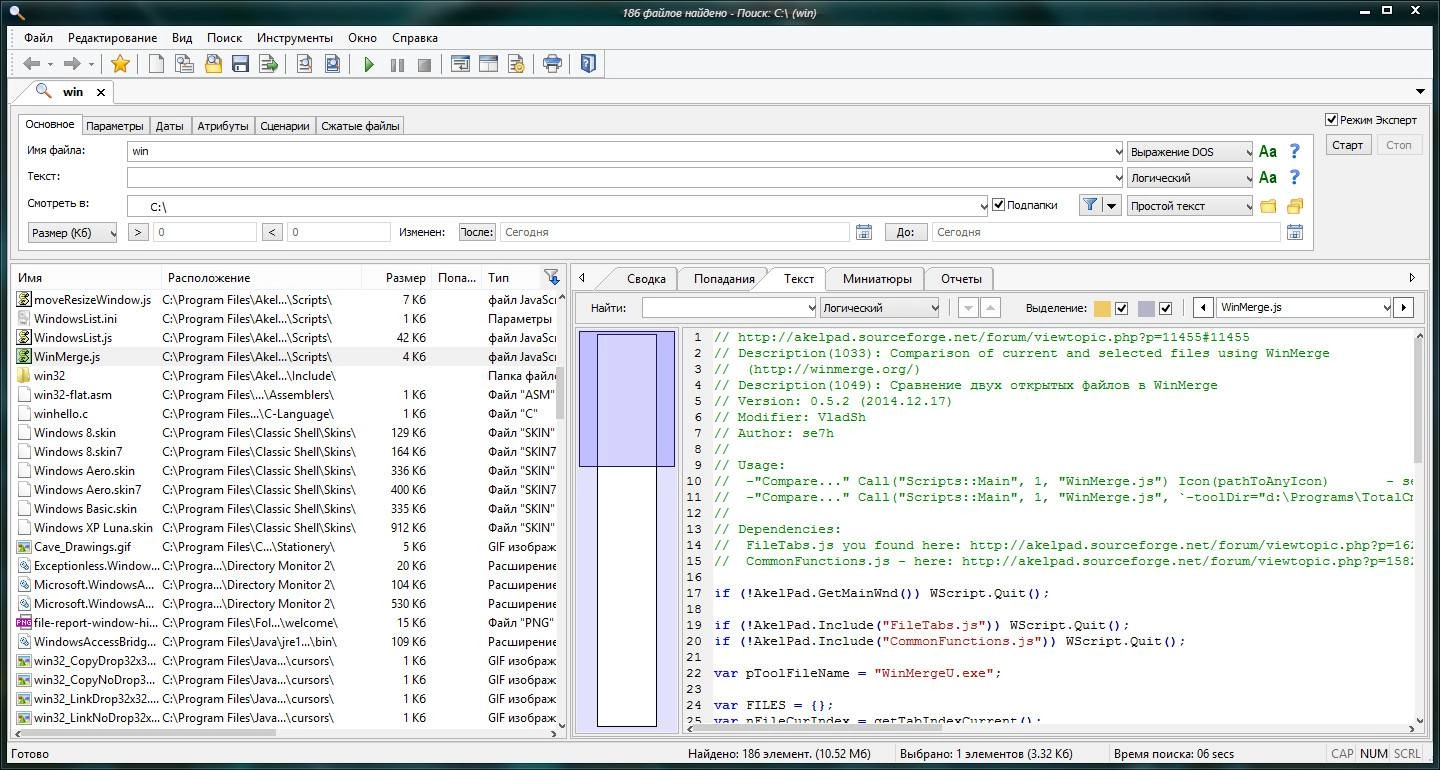Image resolution: width=1440 pixels, height=770 pixels.
Task: Switch to Попадания tab
Action: 724,279
